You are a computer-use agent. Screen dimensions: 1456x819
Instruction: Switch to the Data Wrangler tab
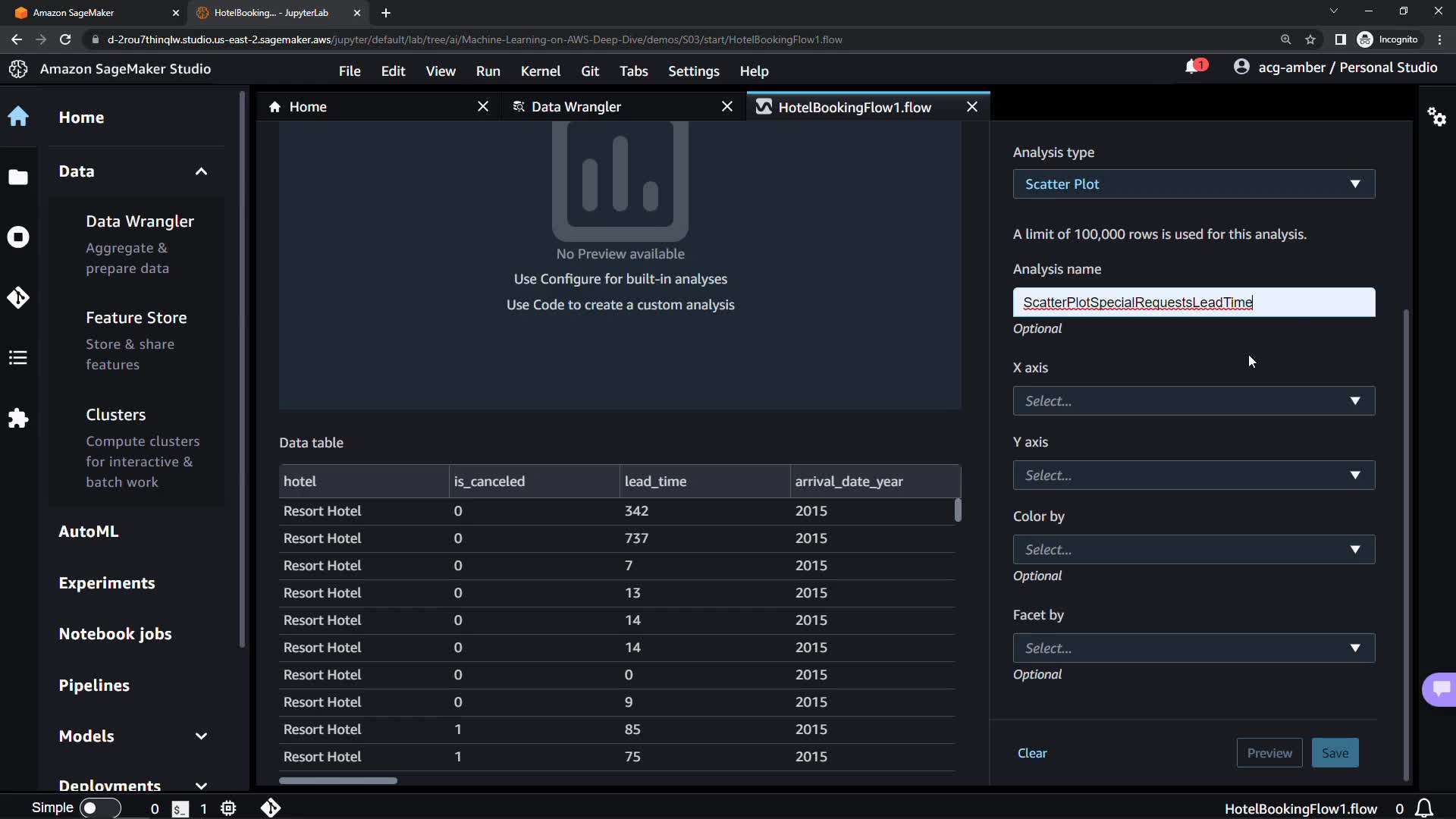pos(576,107)
